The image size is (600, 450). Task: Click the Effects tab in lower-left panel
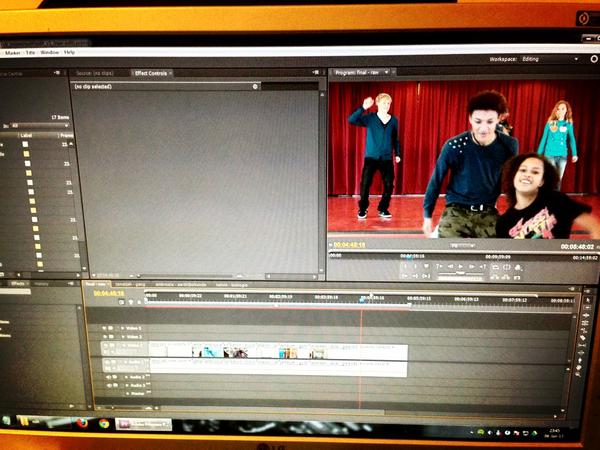[x=18, y=284]
